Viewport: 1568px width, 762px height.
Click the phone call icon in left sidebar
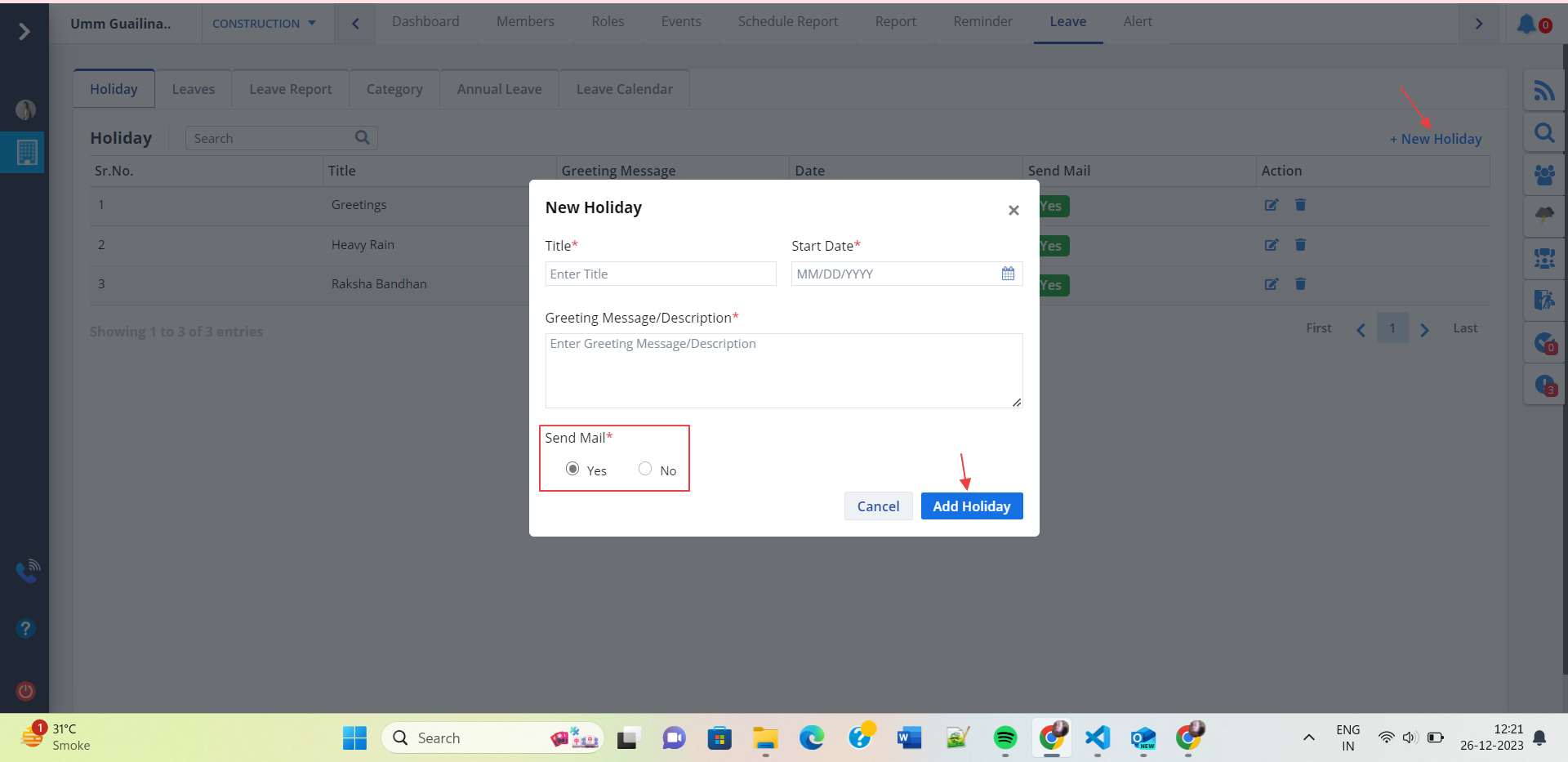[x=27, y=571]
